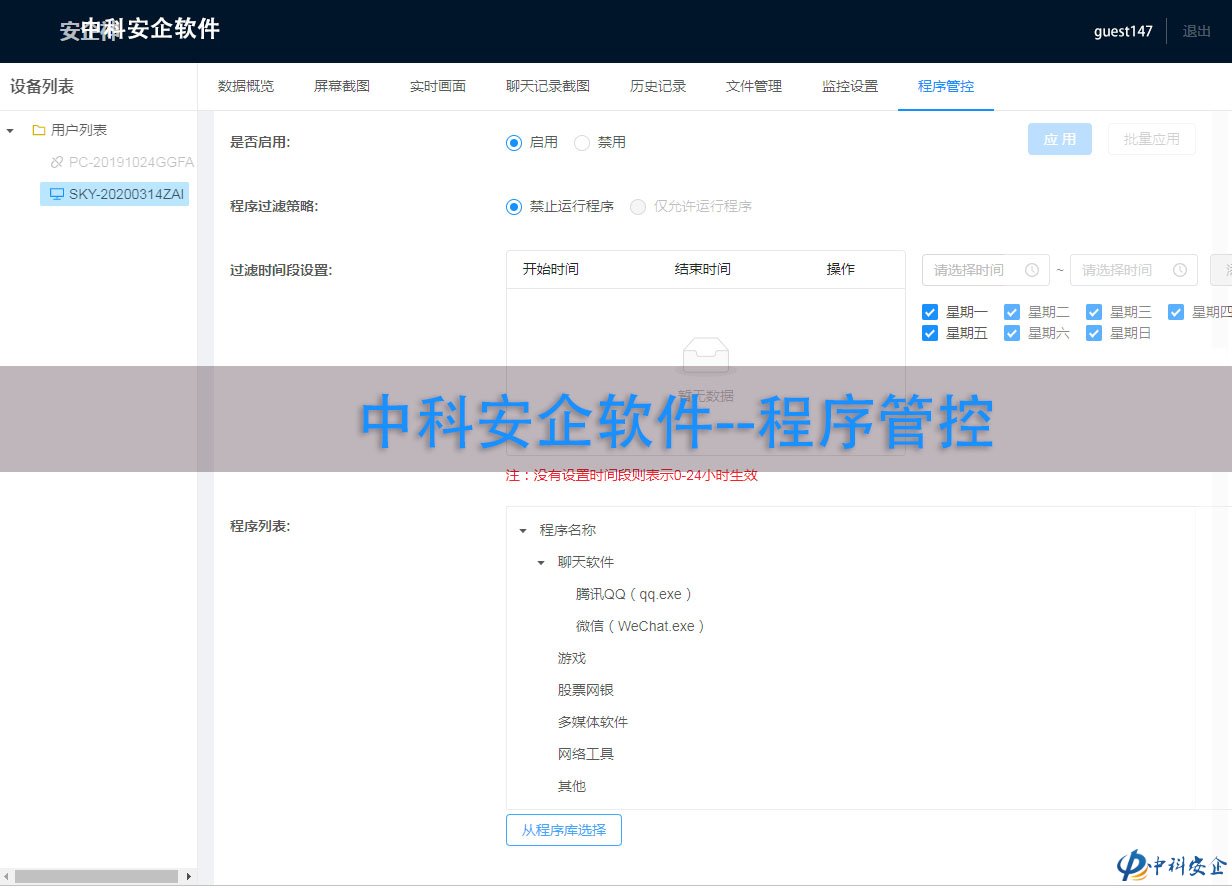1232x888 pixels.
Task: Select the 程序管控 tab
Action: coord(946,87)
